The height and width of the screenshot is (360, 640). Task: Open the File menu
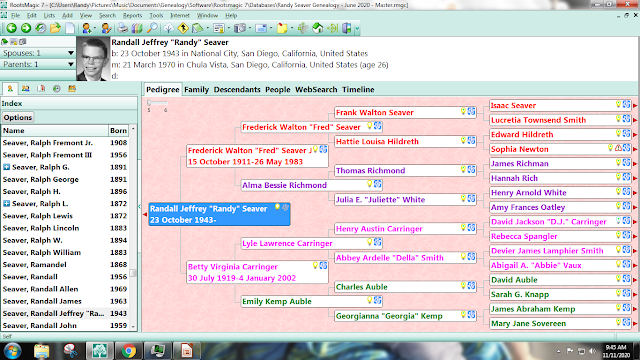pos(16,15)
